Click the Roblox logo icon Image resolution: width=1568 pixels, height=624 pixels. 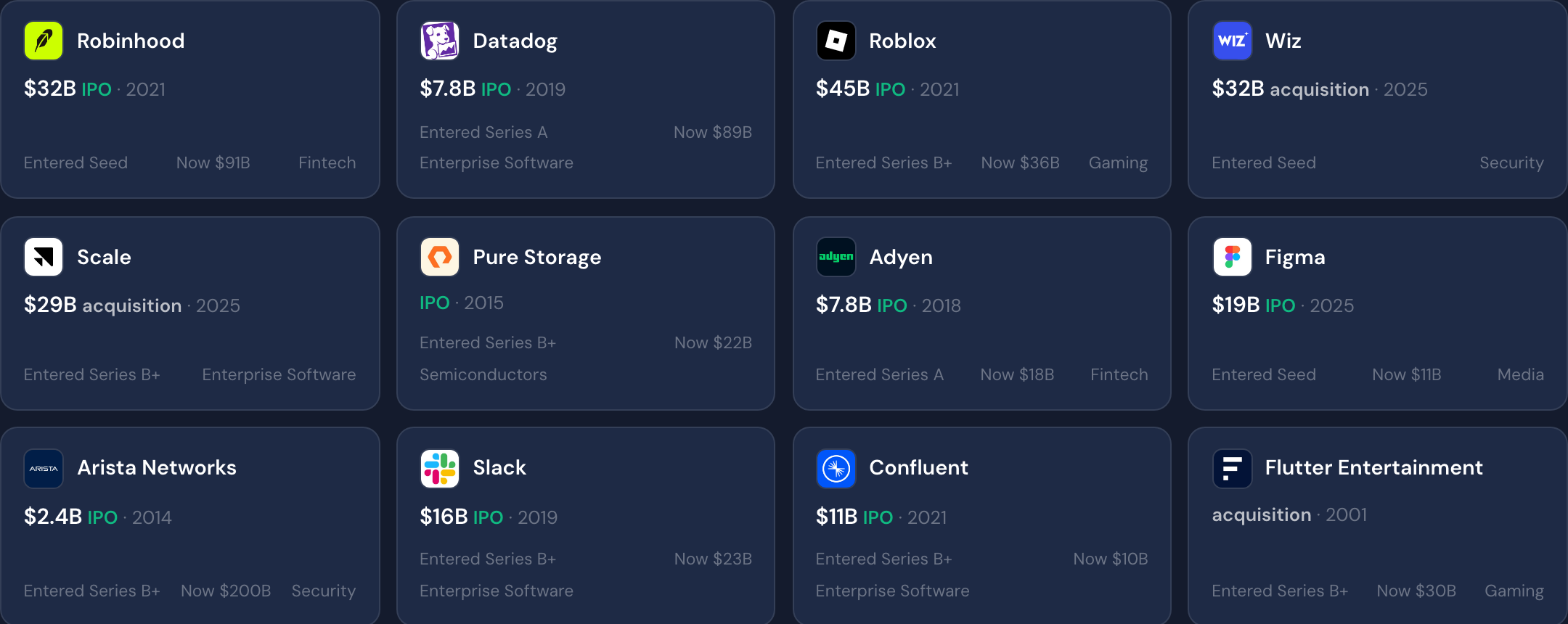(836, 41)
